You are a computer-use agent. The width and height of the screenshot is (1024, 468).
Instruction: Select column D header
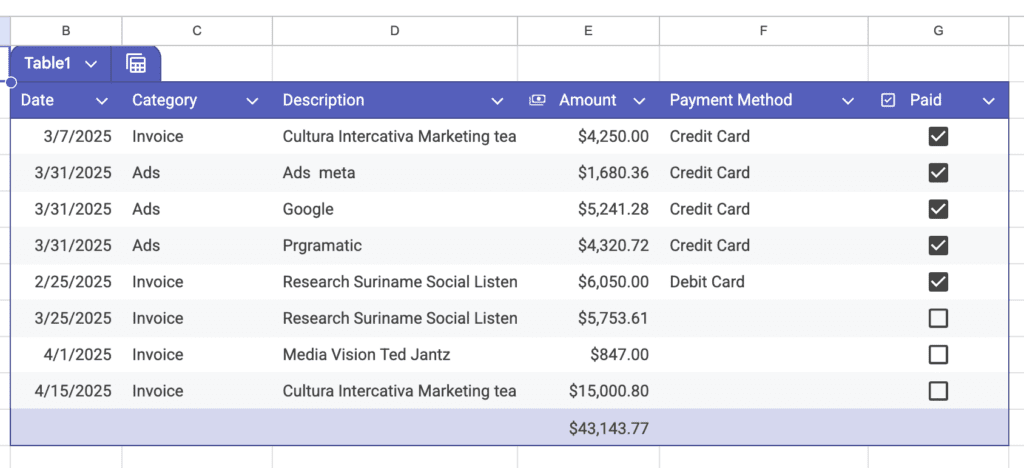(394, 31)
